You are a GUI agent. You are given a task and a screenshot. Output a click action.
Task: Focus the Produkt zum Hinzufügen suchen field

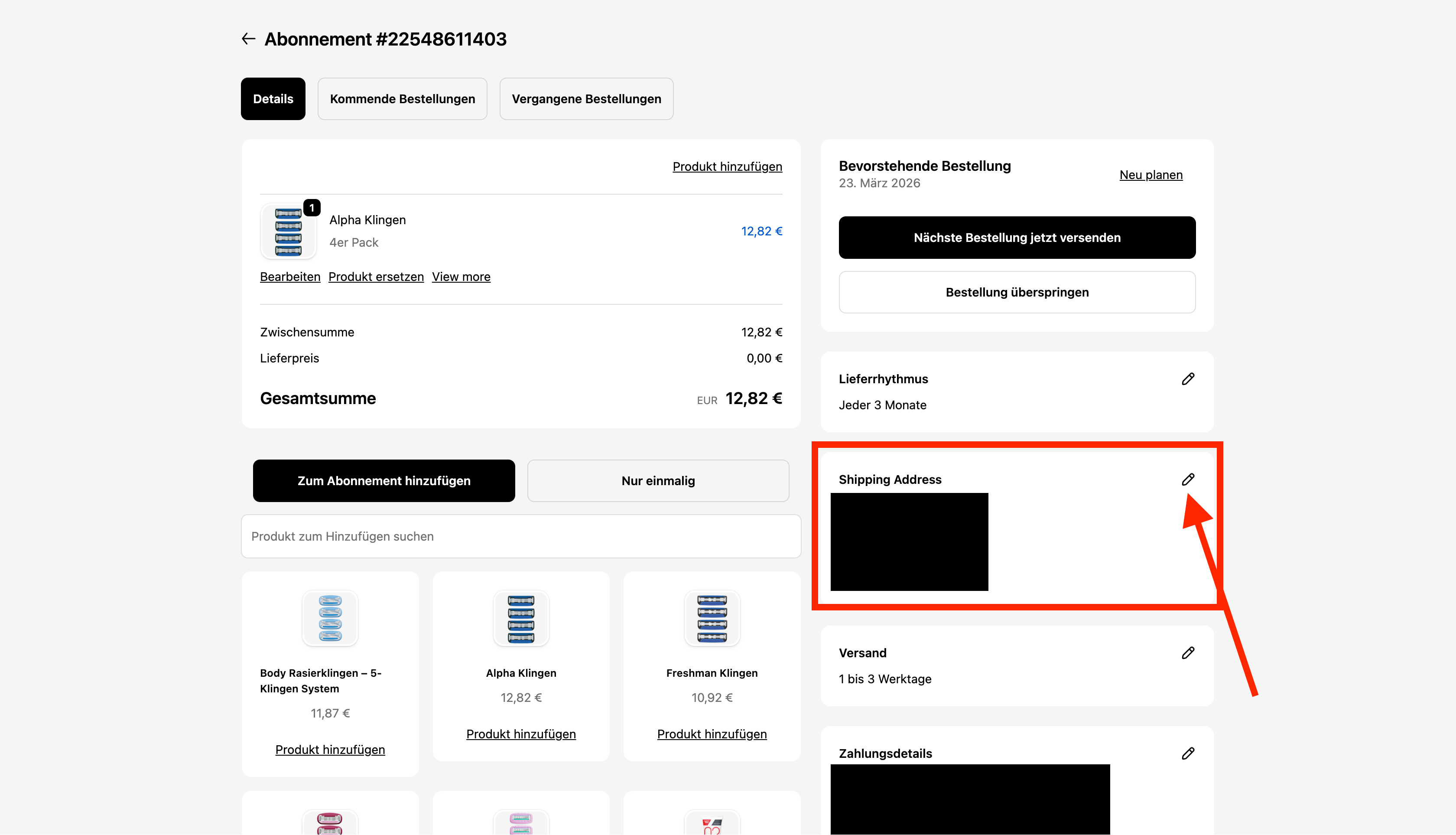(x=520, y=536)
